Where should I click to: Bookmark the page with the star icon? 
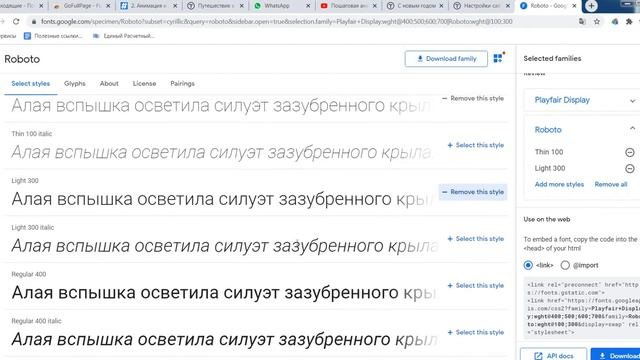tap(597, 22)
